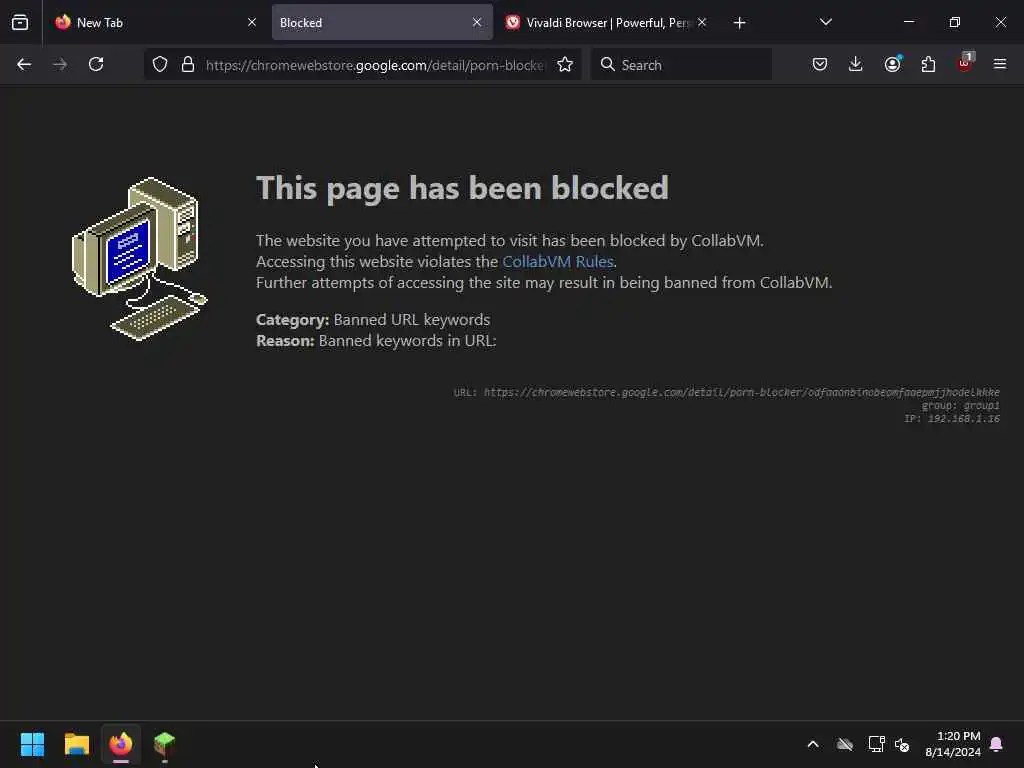Screen dimensions: 1024x768
Task: View site security lock information
Action: (x=188, y=64)
